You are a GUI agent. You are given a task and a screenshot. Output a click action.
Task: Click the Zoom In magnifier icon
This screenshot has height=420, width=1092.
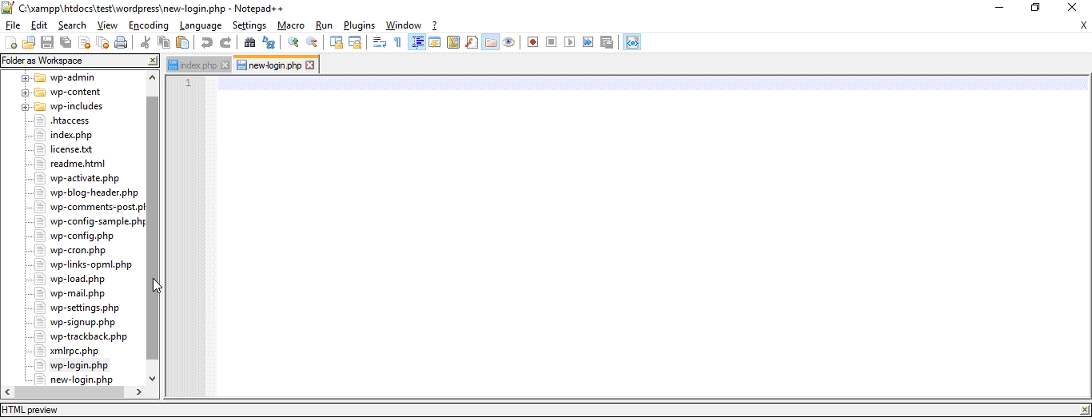click(293, 43)
